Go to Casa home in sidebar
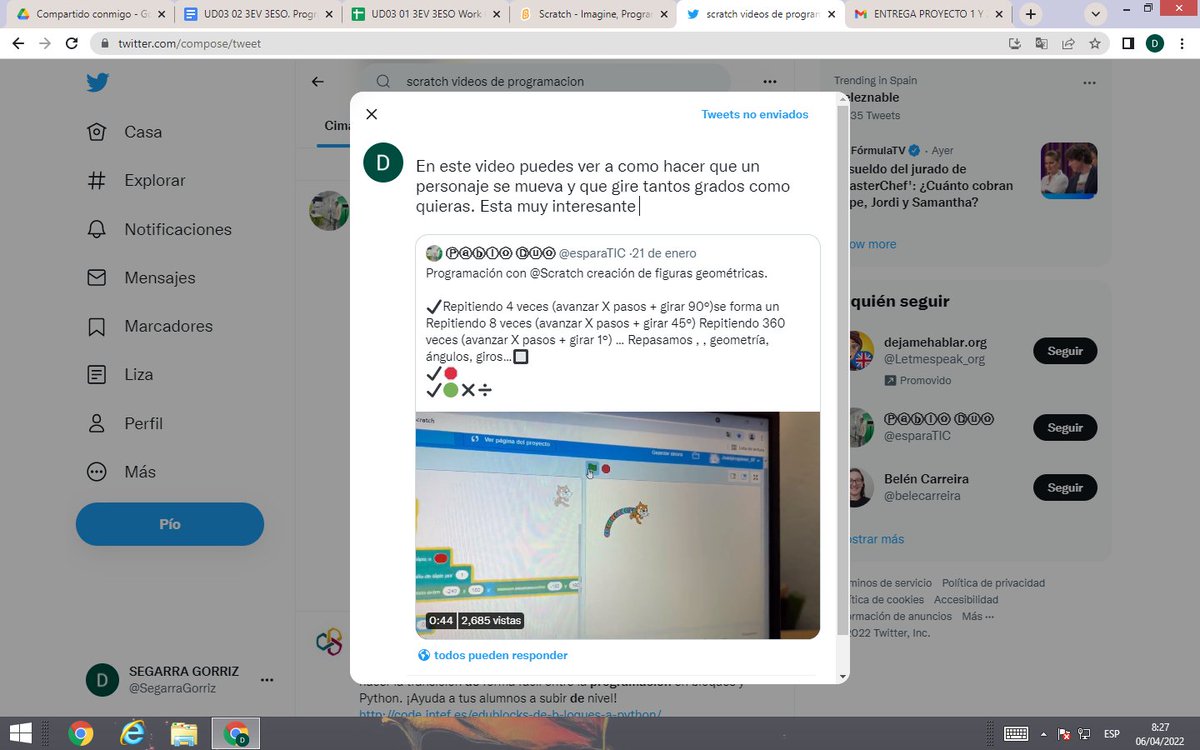The image size is (1200, 750). [125, 132]
